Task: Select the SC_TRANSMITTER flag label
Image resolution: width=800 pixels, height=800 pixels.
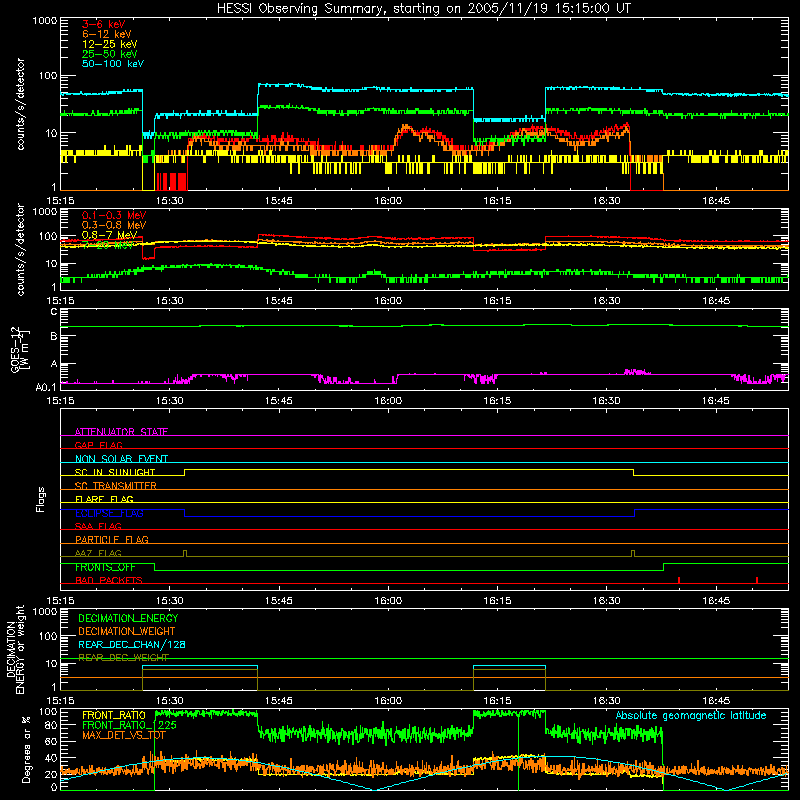Action: (116, 486)
